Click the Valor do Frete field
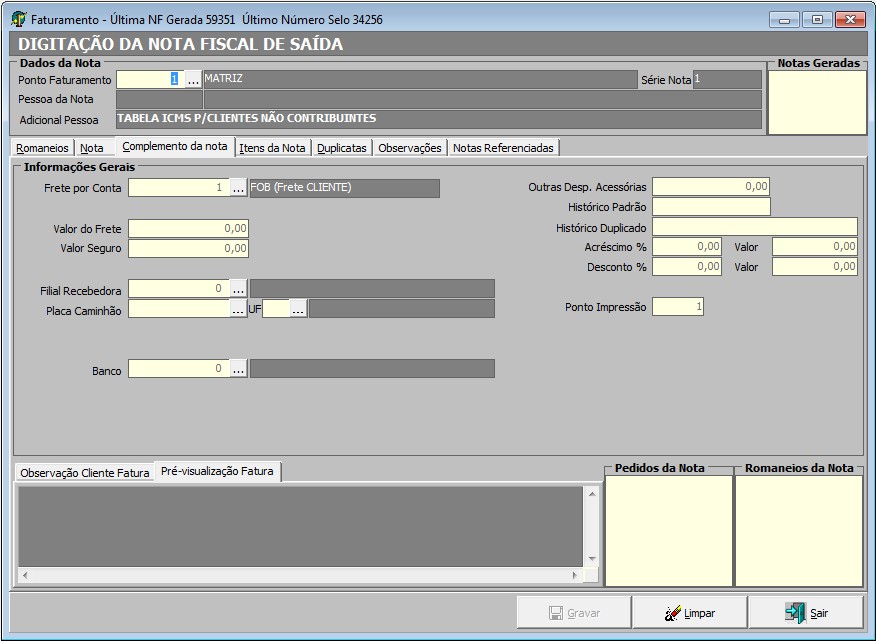The width and height of the screenshot is (876, 641). [x=188, y=229]
